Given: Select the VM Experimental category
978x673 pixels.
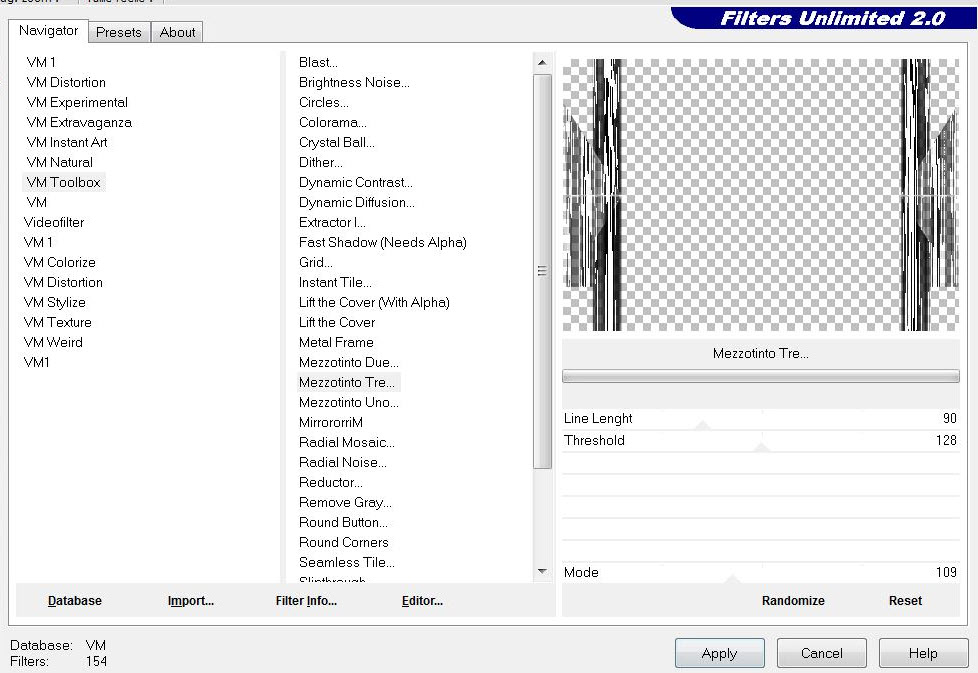Looking at the screenshot, I should point(77,102).
